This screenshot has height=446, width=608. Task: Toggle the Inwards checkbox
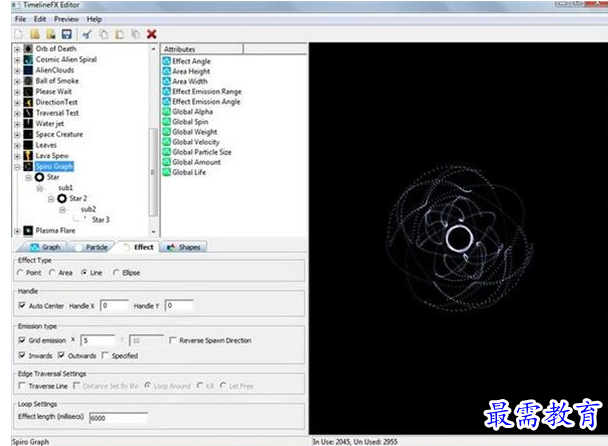pos(22,355)
